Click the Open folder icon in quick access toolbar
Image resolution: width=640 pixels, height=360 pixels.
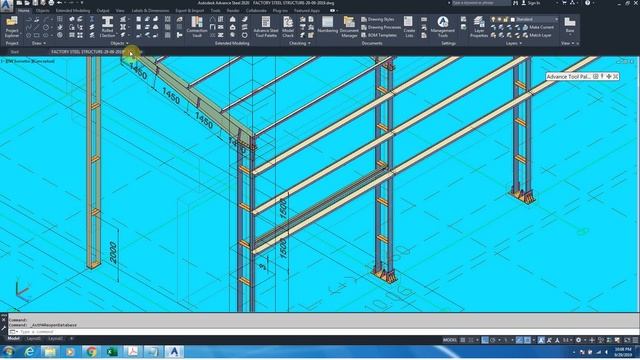pos(27,3)
